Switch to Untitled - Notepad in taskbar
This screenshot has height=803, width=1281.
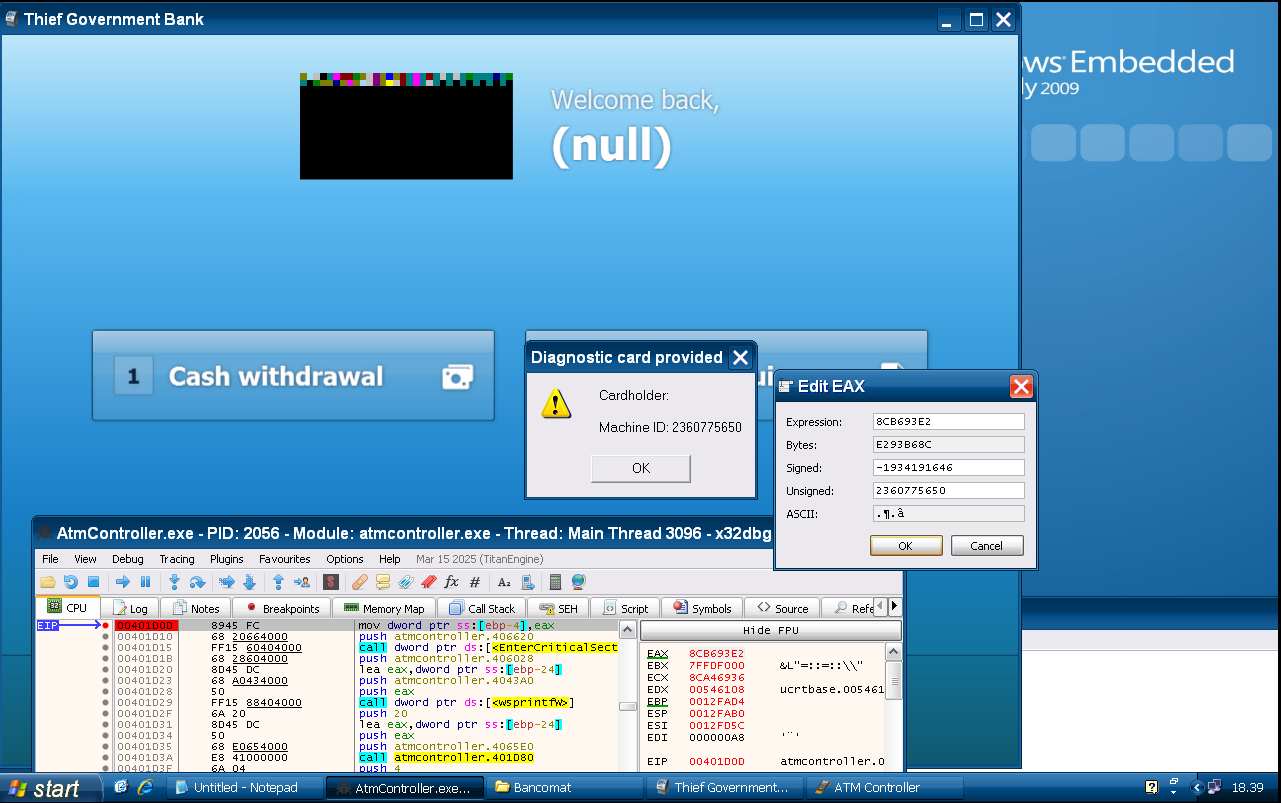(x=246, y=788)
